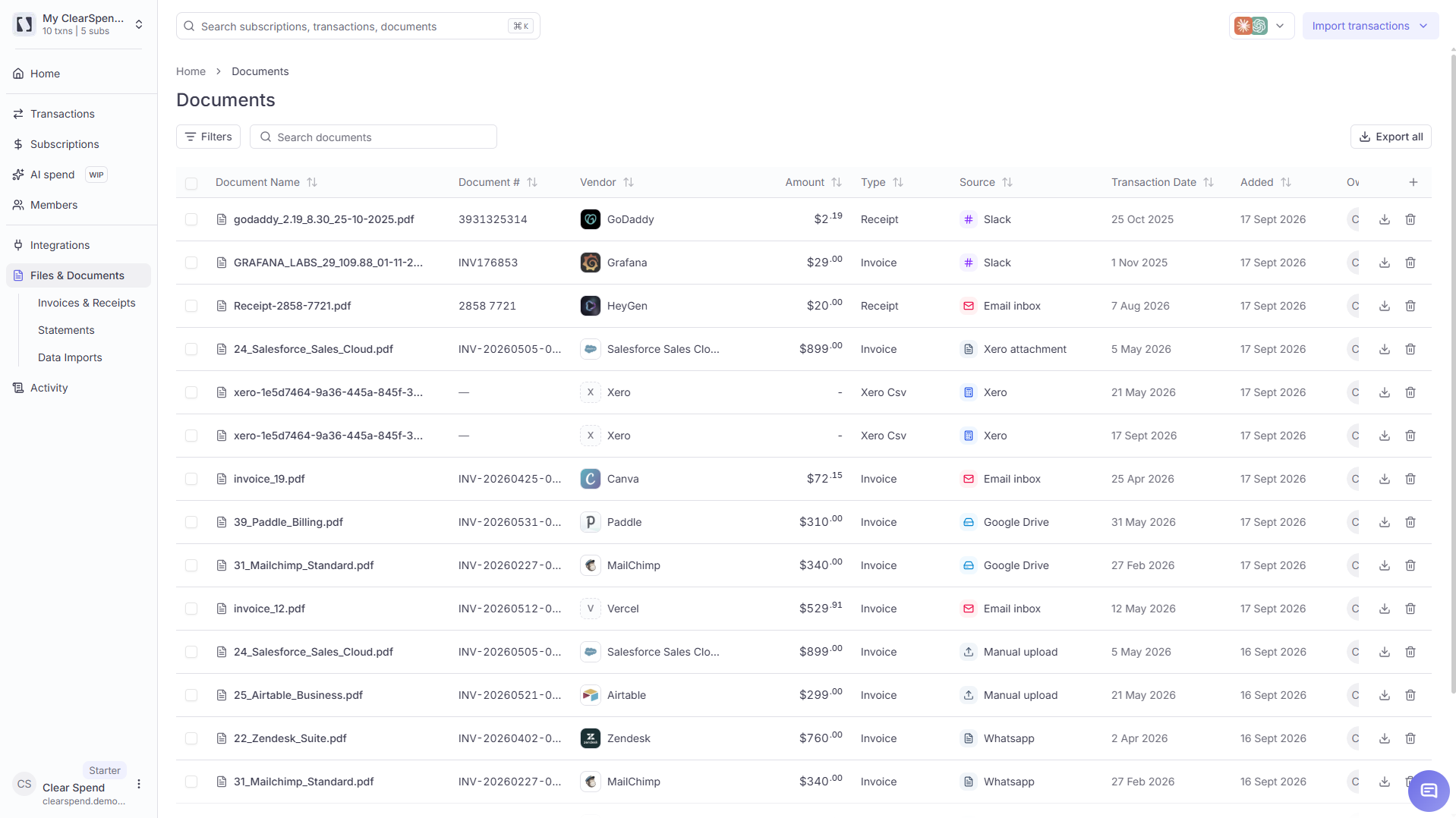Image resolution: width=1456 pixels, height=818 pixels.
Task: Click the file icon beside invoice_19.pdf
Action: (x=222, y=479)
